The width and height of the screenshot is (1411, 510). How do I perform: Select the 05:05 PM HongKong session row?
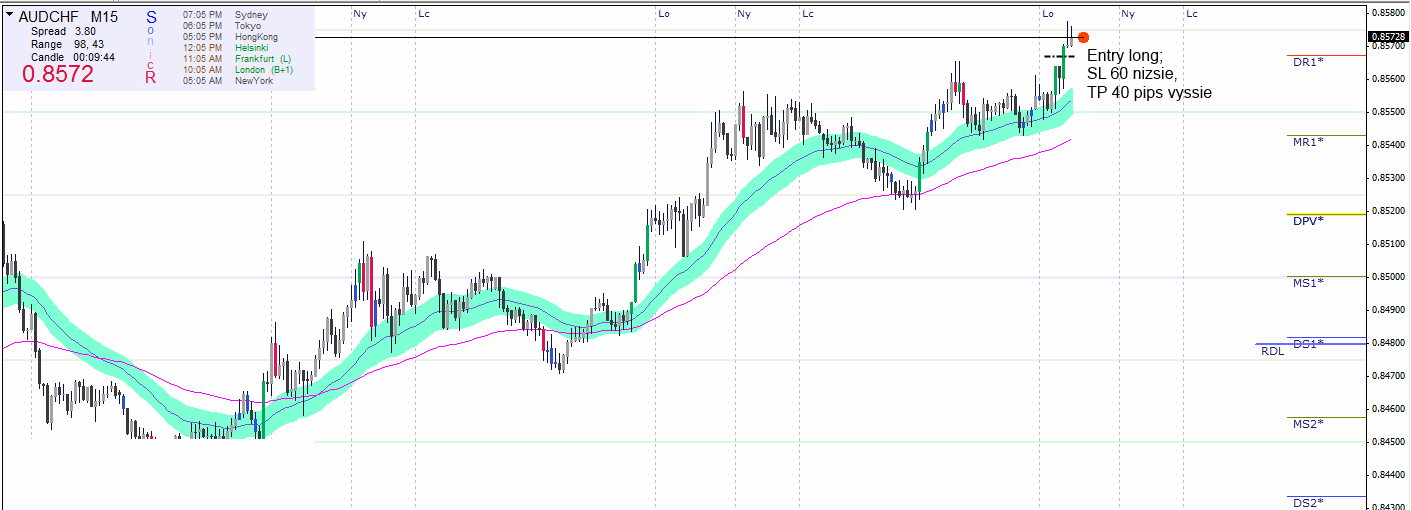coord(232,37)
